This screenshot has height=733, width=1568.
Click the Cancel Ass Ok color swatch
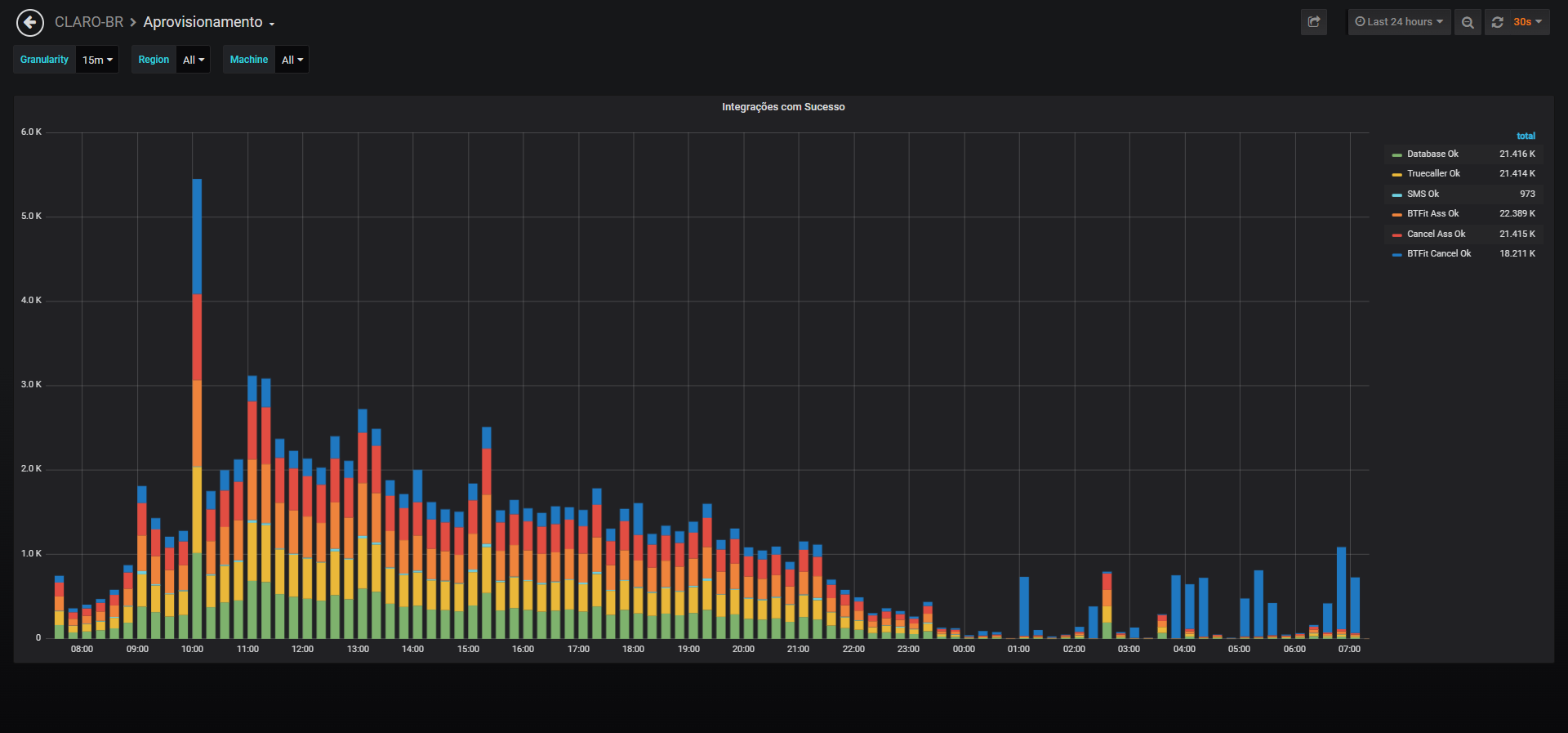coord(1397,235)
